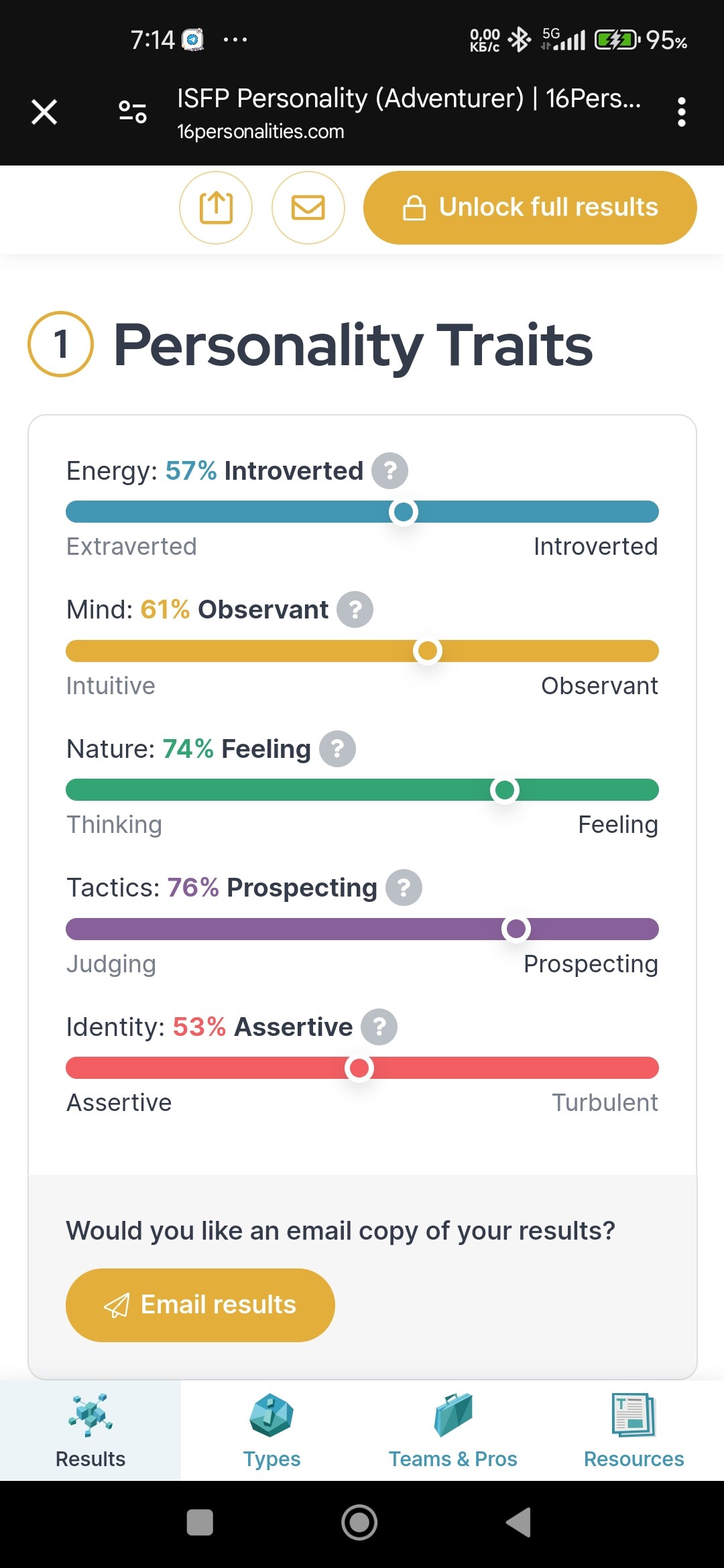
Task: Open the Teams & Pros tab
Action: [x=452, y=1431]
